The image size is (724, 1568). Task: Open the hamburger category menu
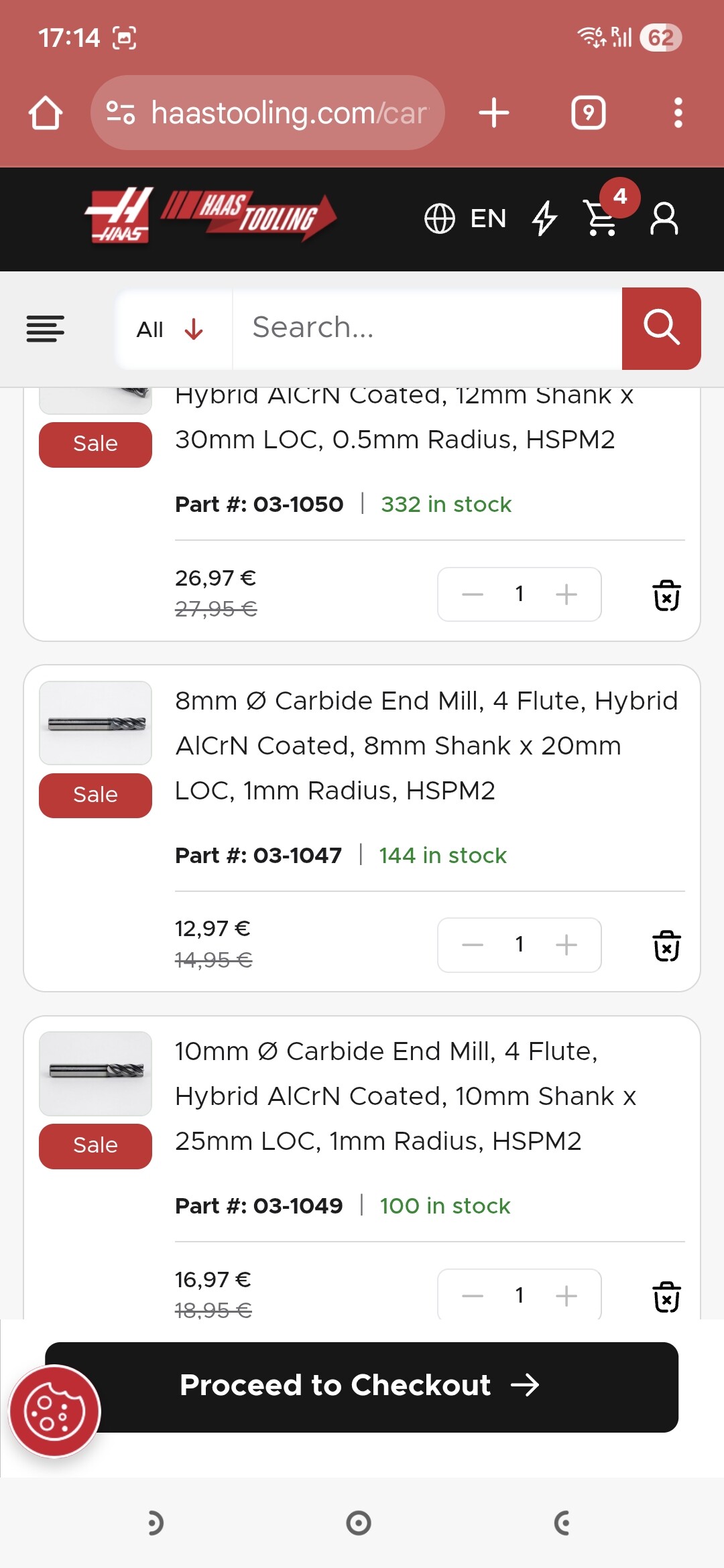pos(46,329)
